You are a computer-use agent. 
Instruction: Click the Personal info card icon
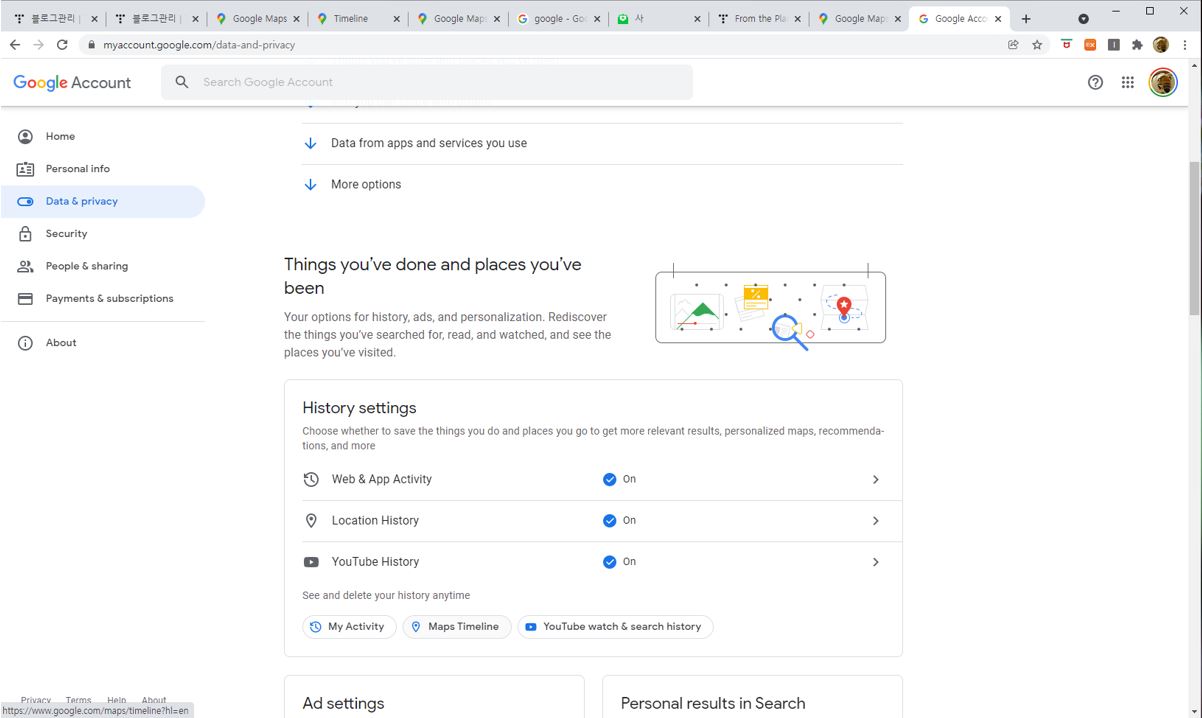(x=25, y=169)
